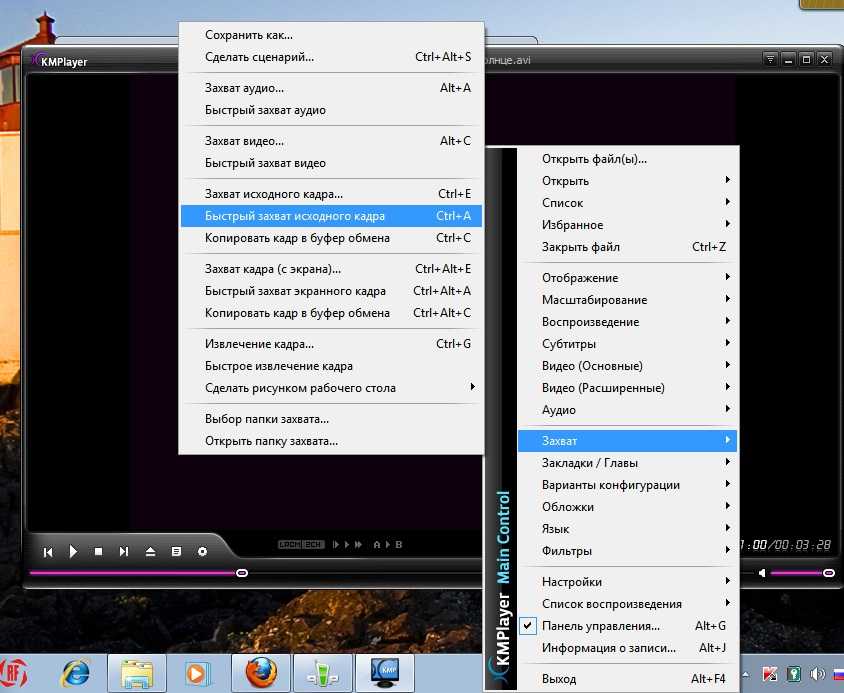
Task: Expand the Отображение submenu
Action: click(628, 278)
